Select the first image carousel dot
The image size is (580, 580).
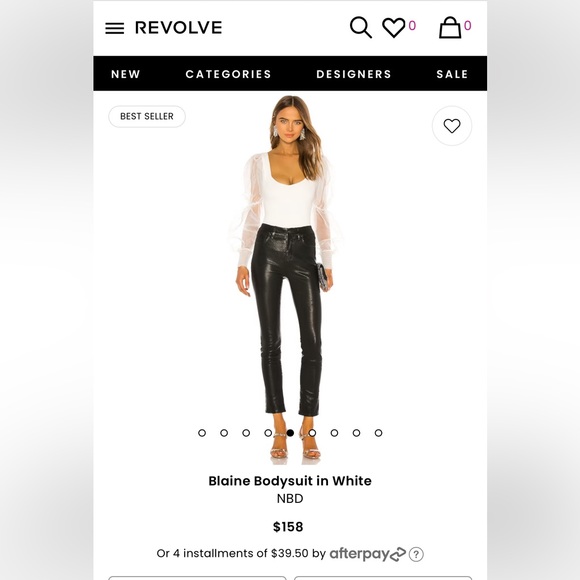click(202, 433)
